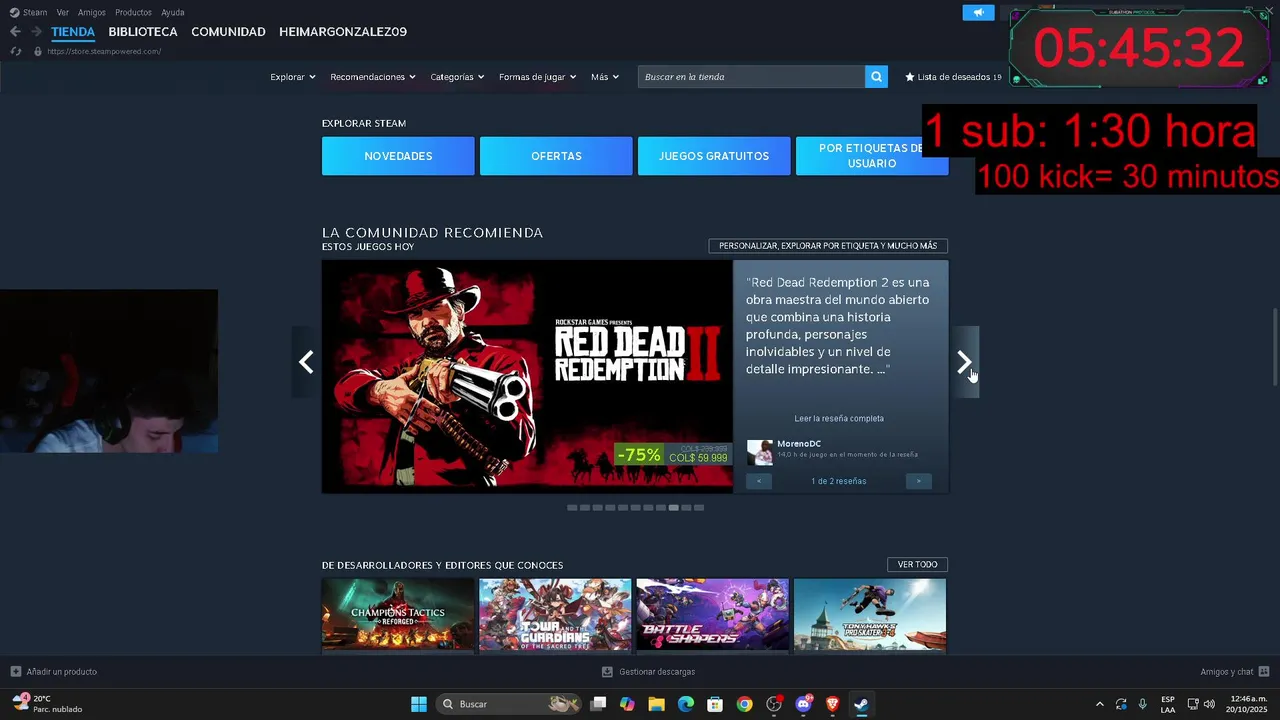Open Google Chrome from taskbar
1280x720 pixels.
pos(744,704)
